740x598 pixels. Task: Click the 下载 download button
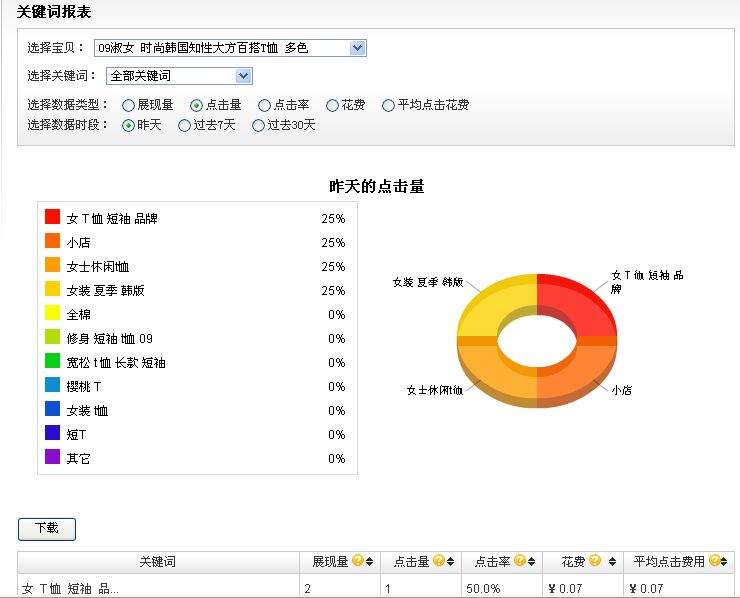pos(47,528)
